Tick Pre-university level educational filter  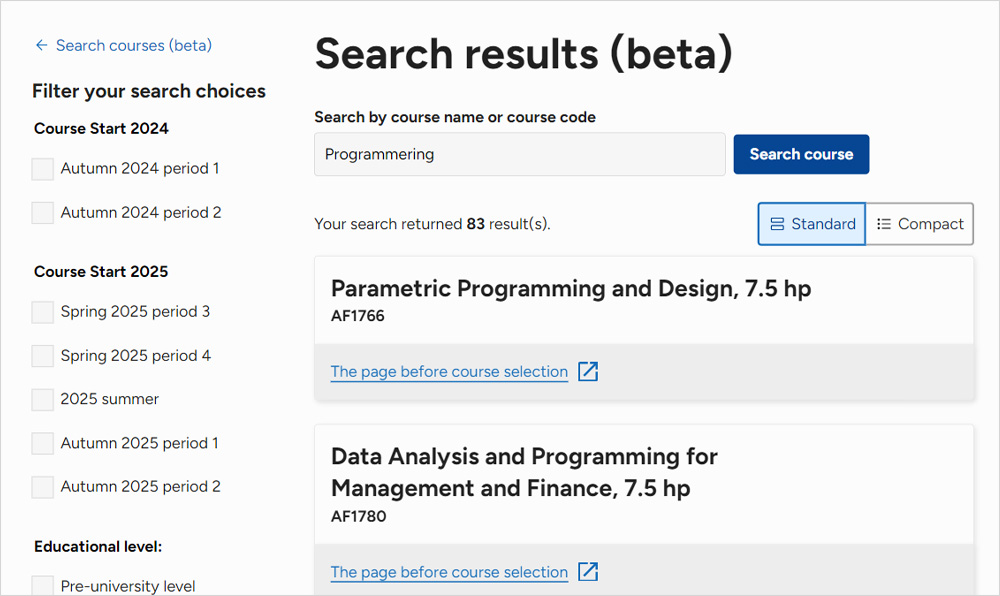click(x=43, y=586)
